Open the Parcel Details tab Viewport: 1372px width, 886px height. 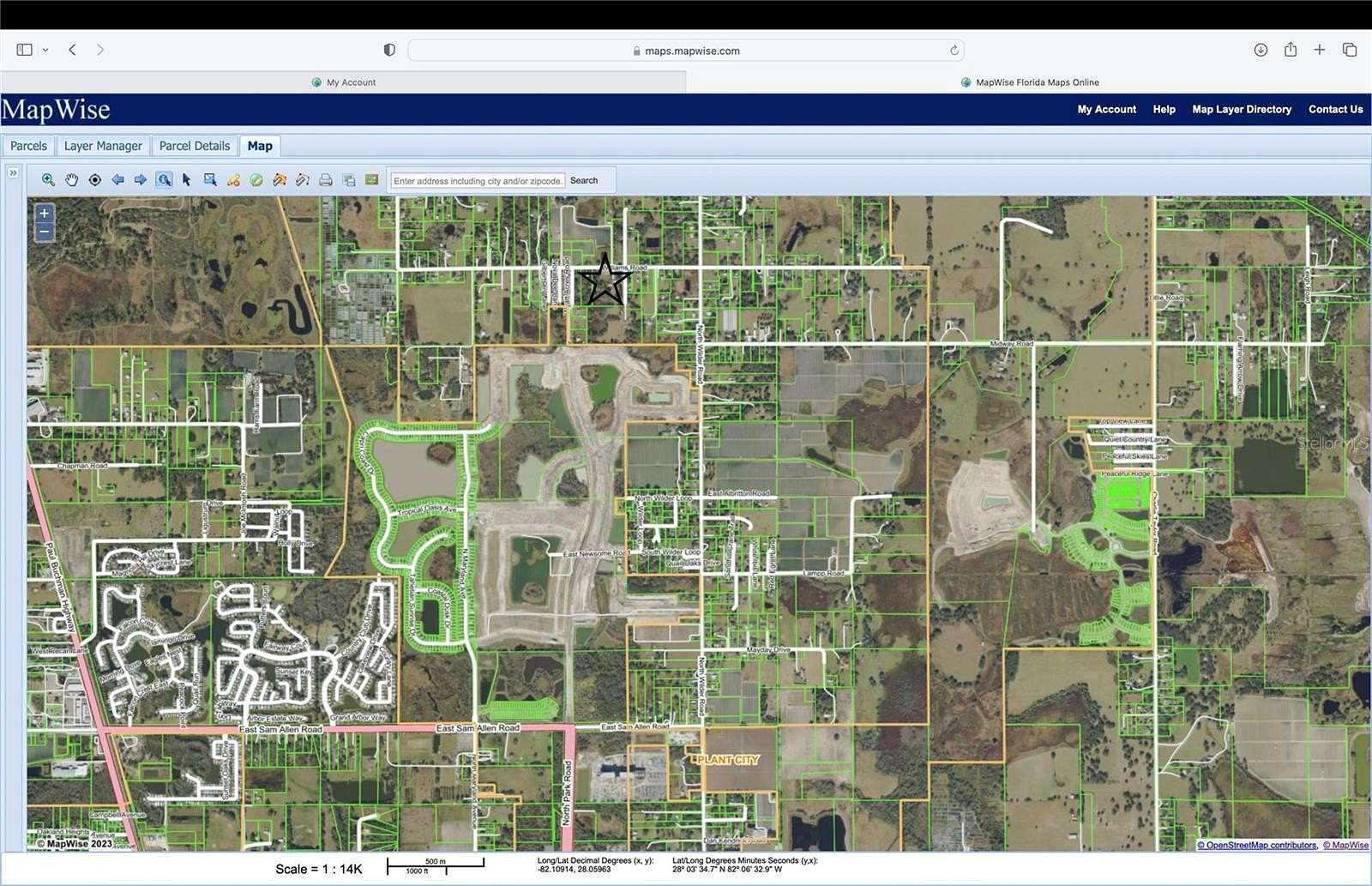(194, 146)
